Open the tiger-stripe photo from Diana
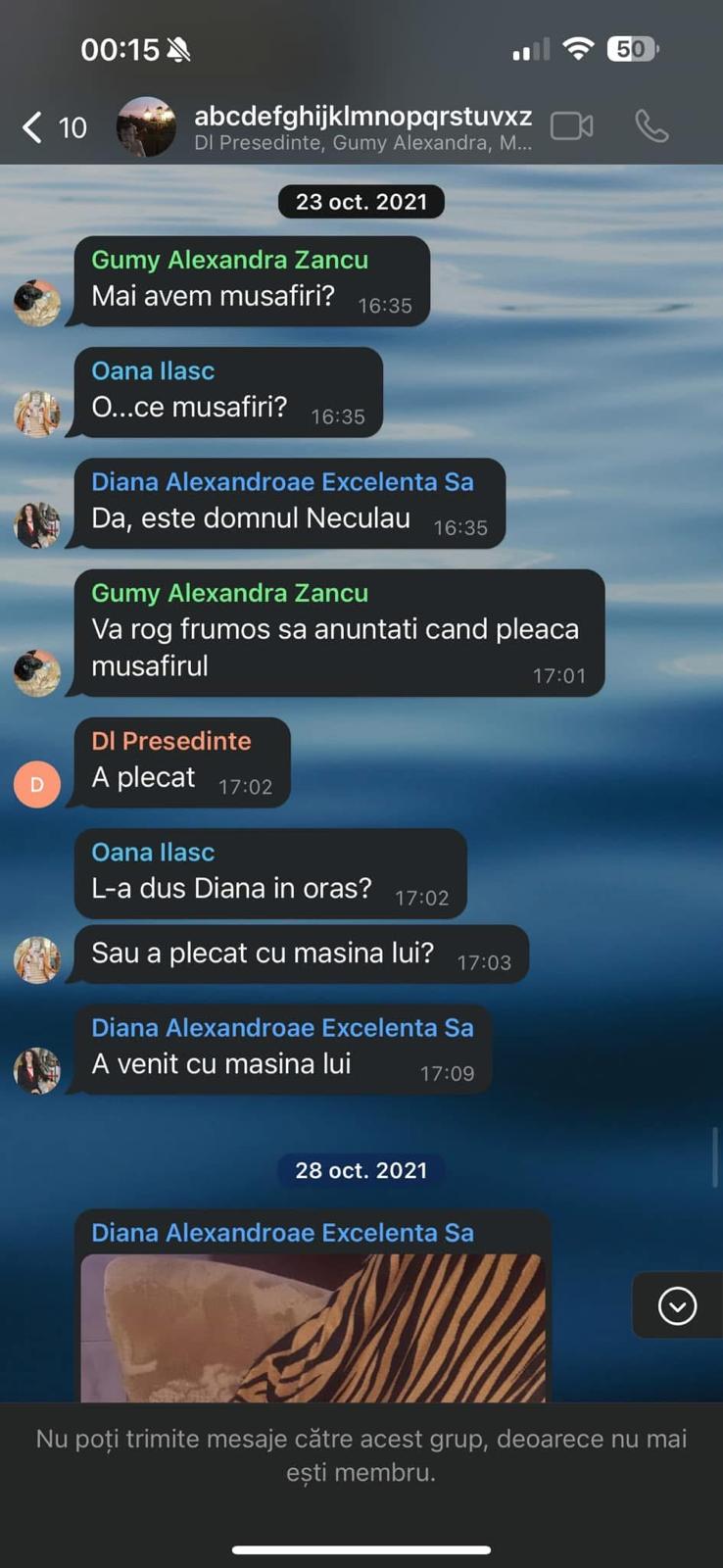This screenshot has width=723, height=1568. pyautogui.click(x=313, y=1328)
